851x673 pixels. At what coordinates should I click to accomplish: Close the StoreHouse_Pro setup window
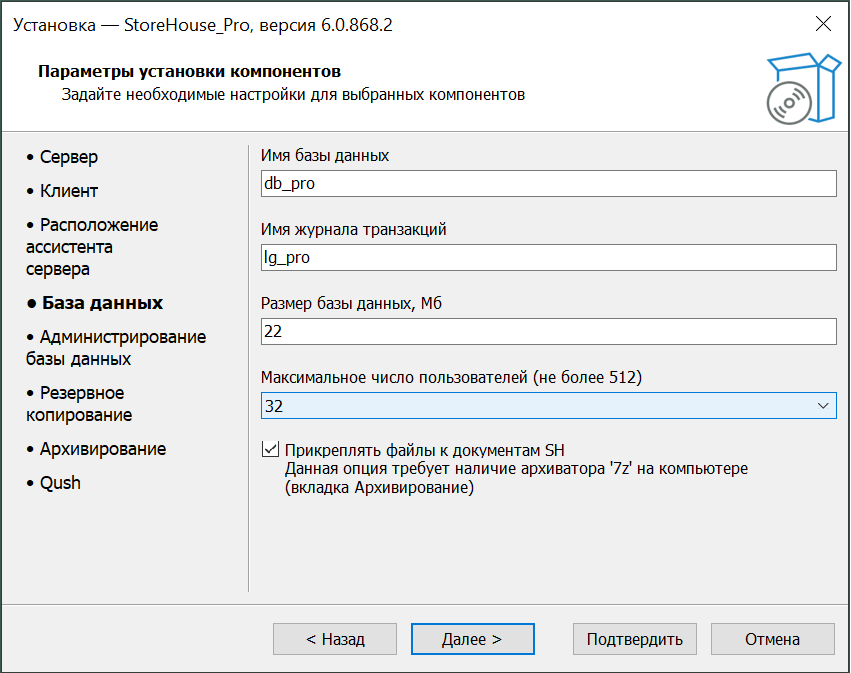(x=822, y=25)
